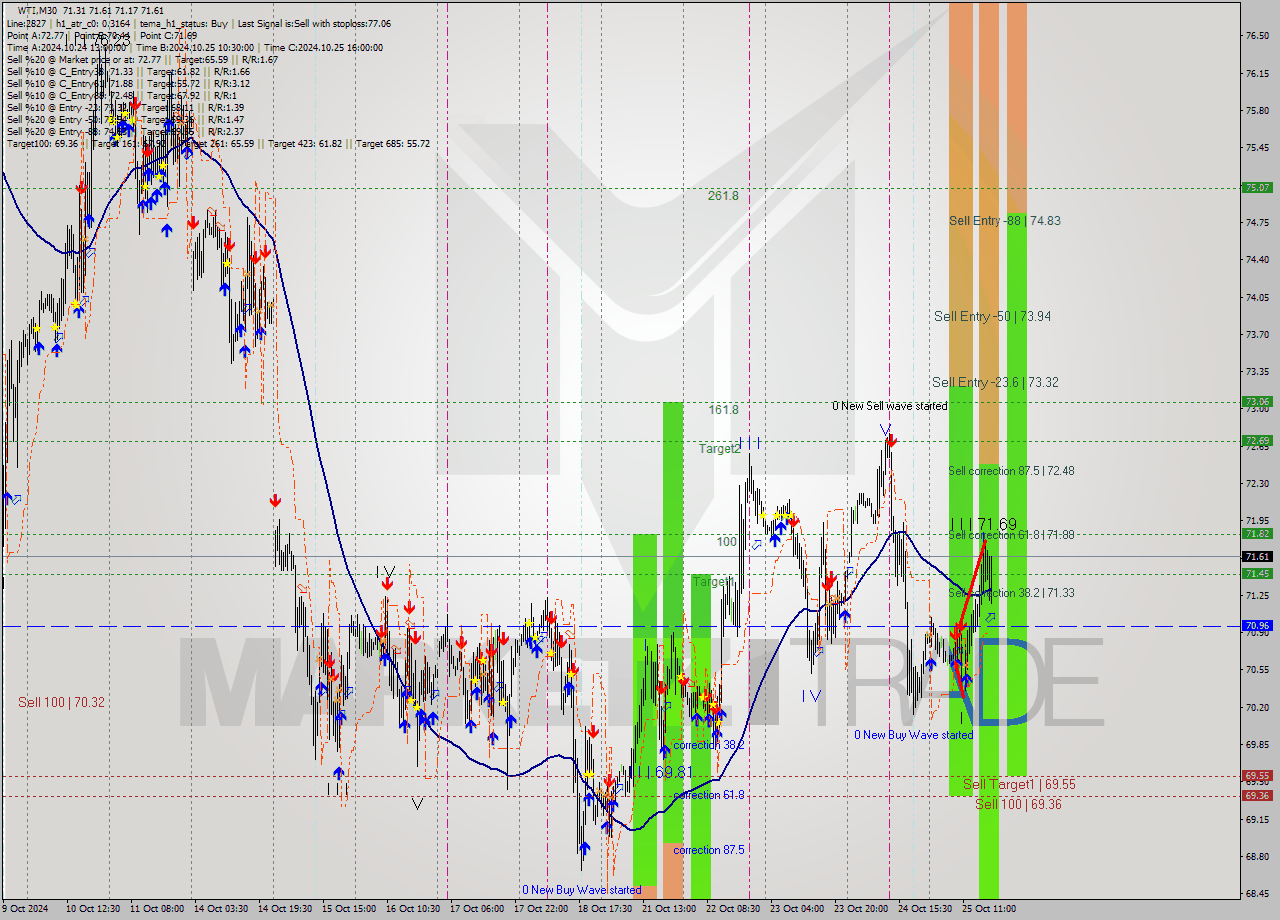
Task: Click the 75.80 price axis value
Action: coord(1257,111)
